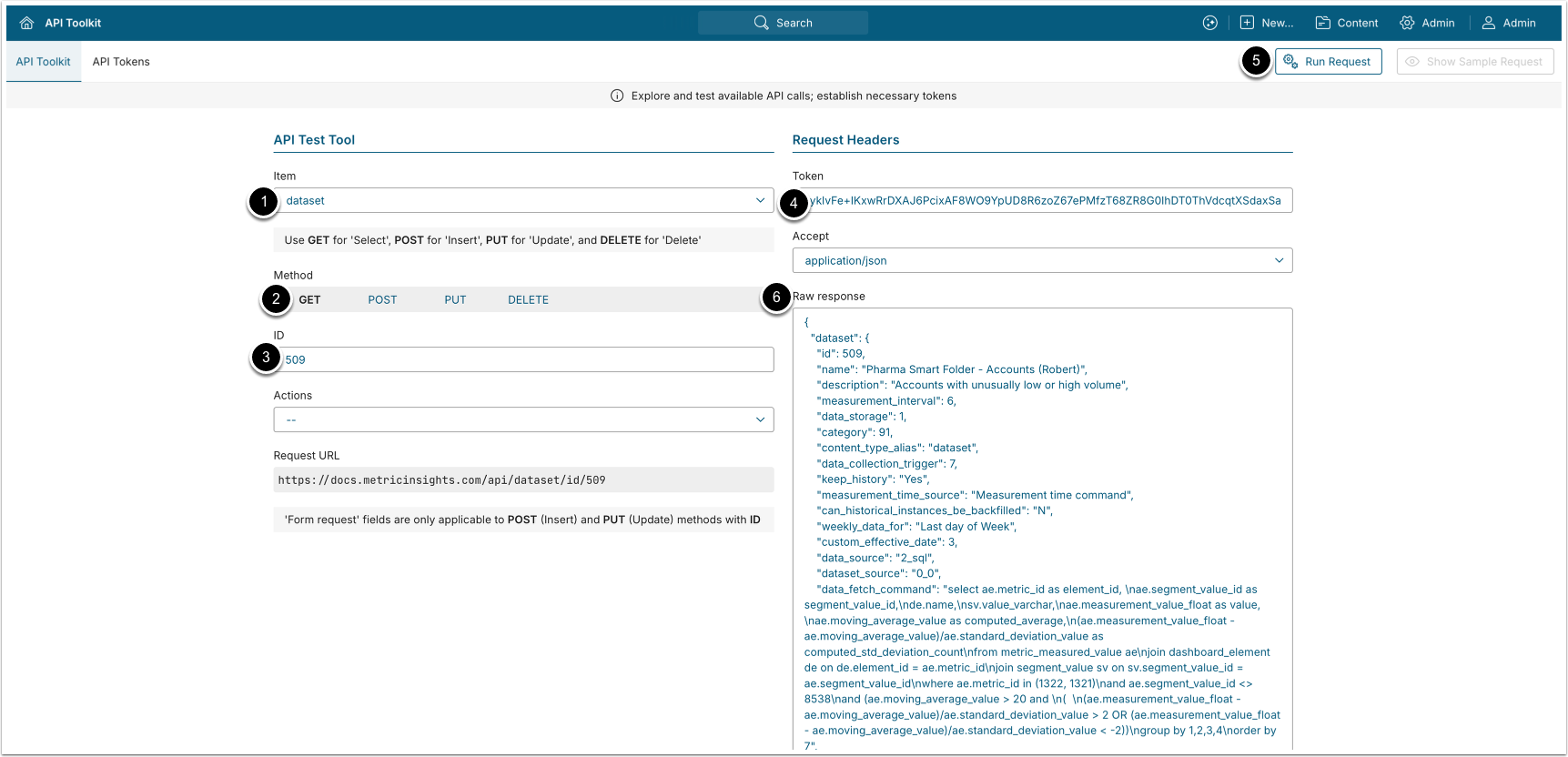Screen dimensions: 1568x757
Task: Select the DELETE method
Action: click(x=528, y=299)
